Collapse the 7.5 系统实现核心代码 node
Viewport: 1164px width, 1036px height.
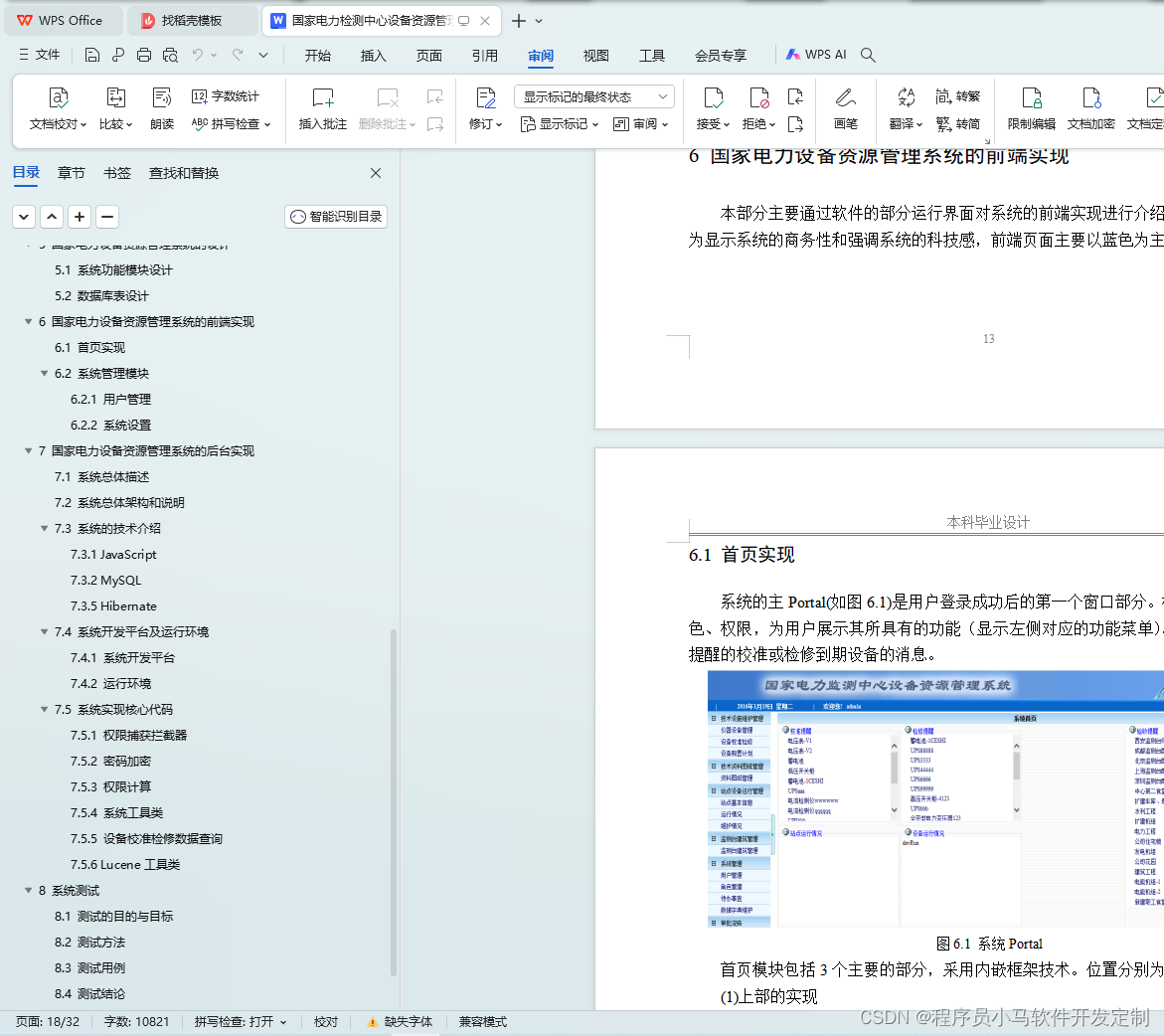point(45,710)
